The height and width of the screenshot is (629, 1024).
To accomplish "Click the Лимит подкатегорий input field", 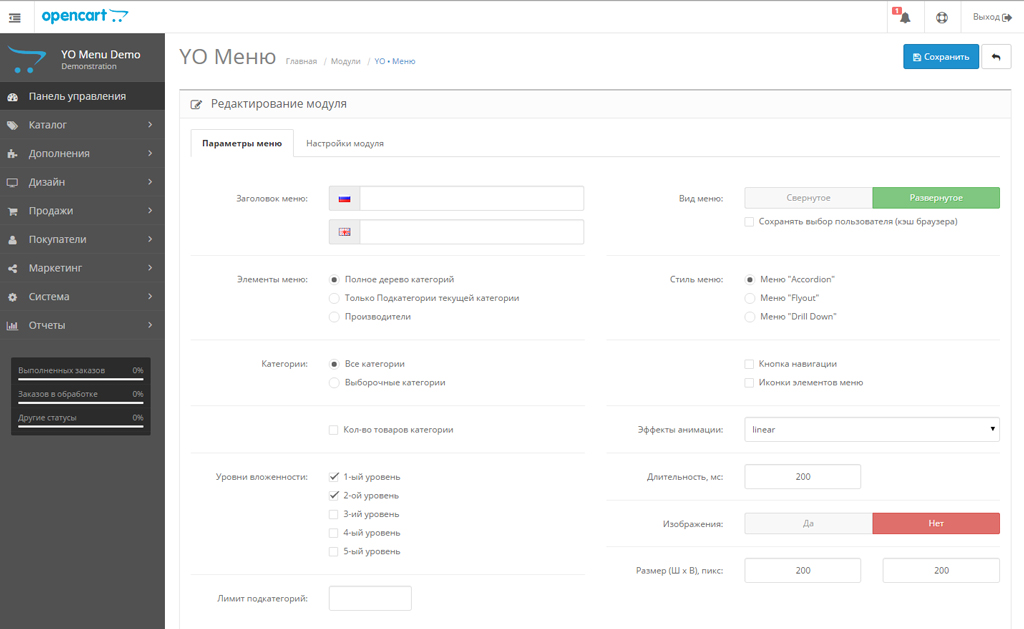I will (370, 598).
